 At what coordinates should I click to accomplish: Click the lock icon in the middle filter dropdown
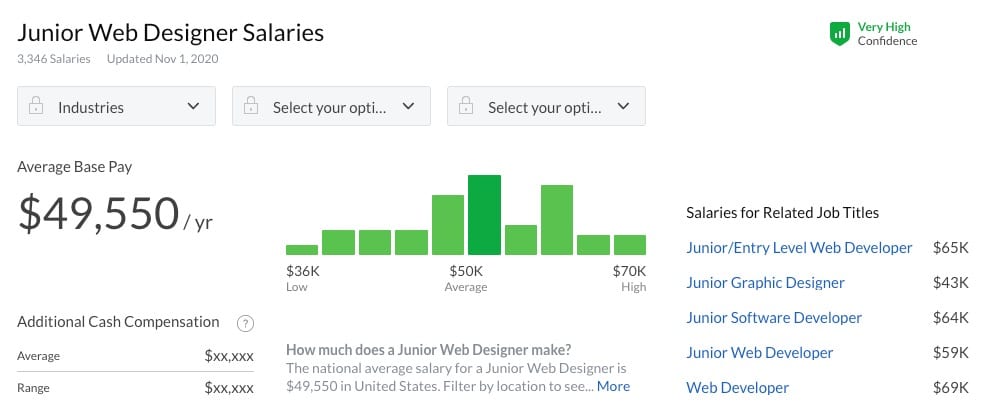tap(251, 107)
